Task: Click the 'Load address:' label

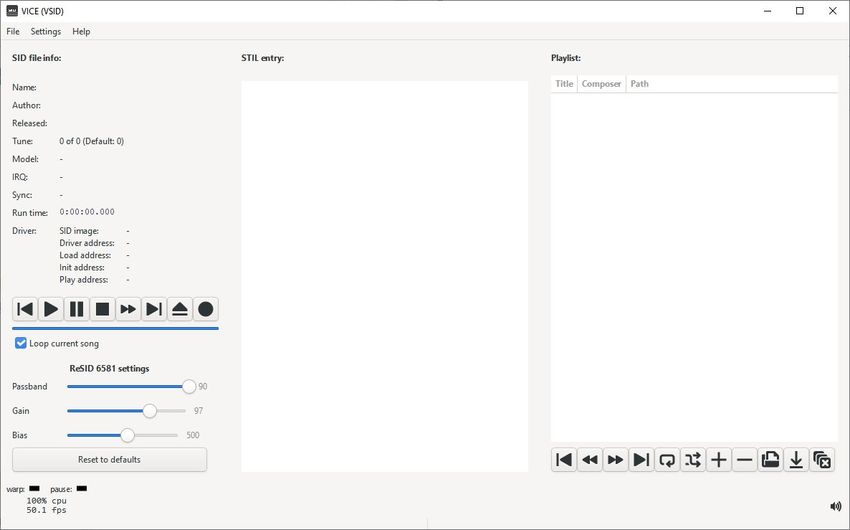Action: tap(85, 255)
